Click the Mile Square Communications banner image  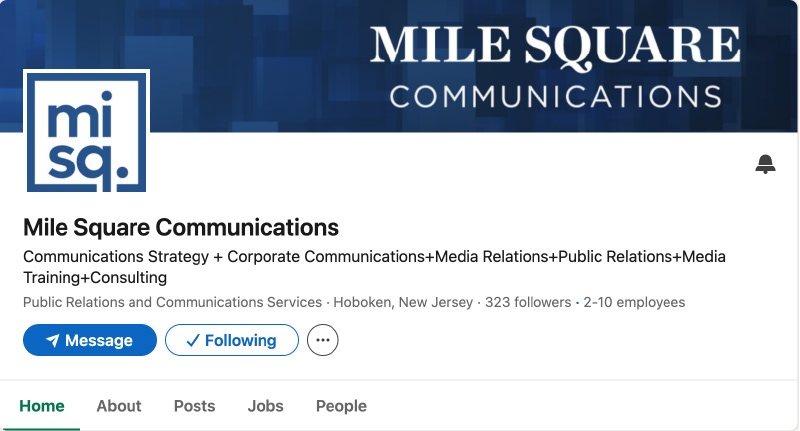pos(400,66)
